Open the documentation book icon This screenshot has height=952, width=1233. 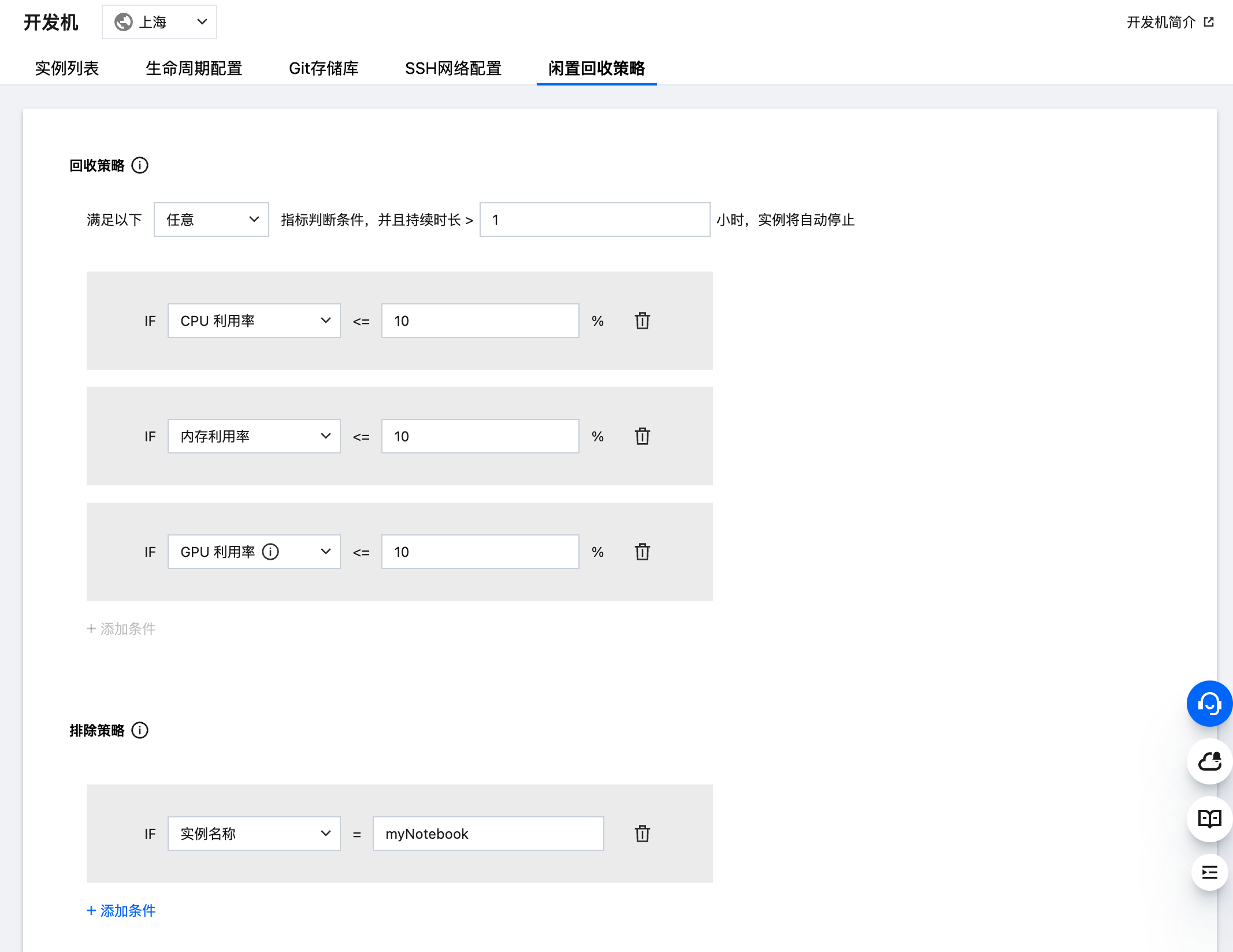(x=1209, y=819)
